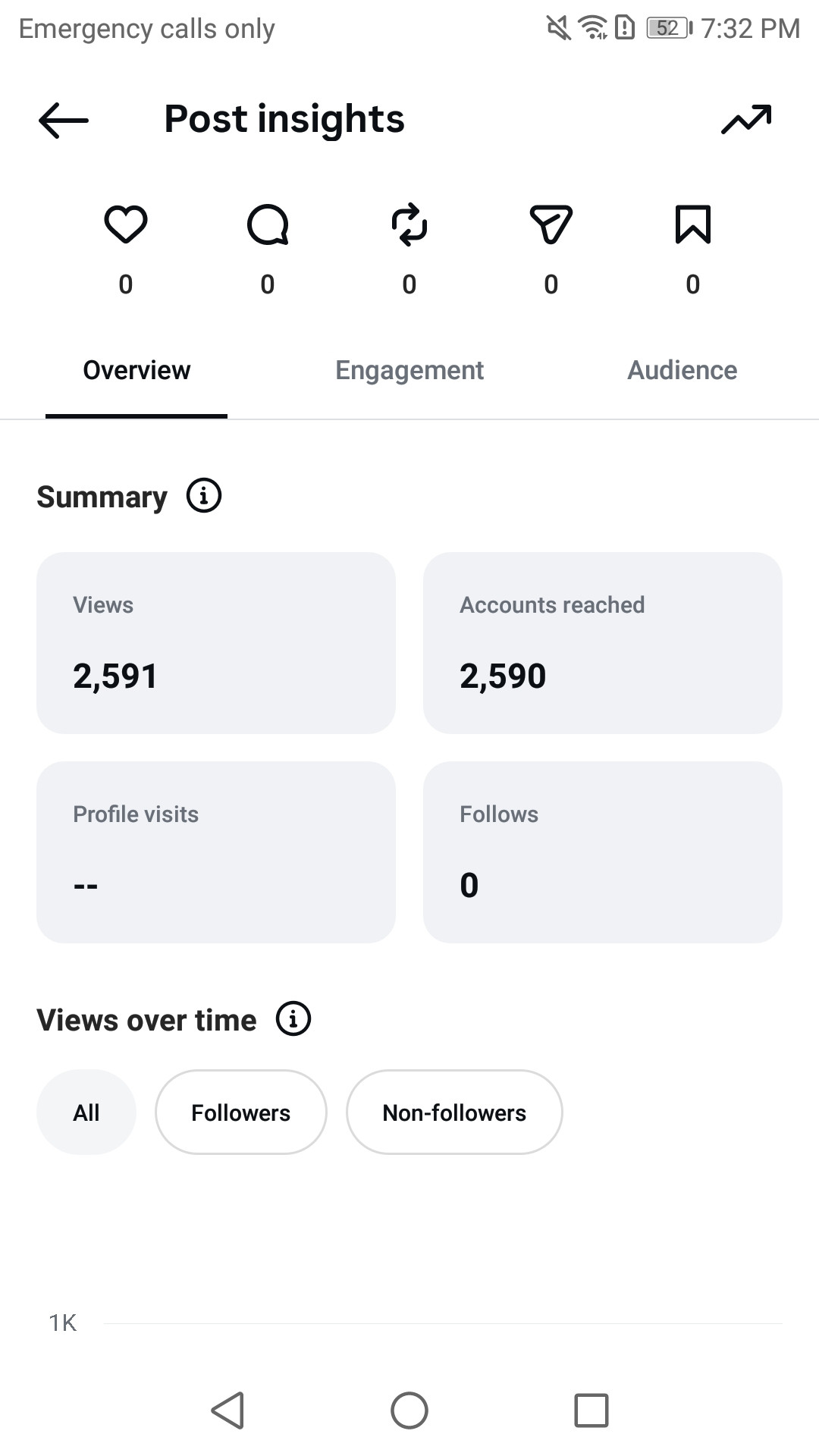The width and height of the screenshot is (819, 1456).
Task: Open the Profile visits card
Action: click(216, 852)
